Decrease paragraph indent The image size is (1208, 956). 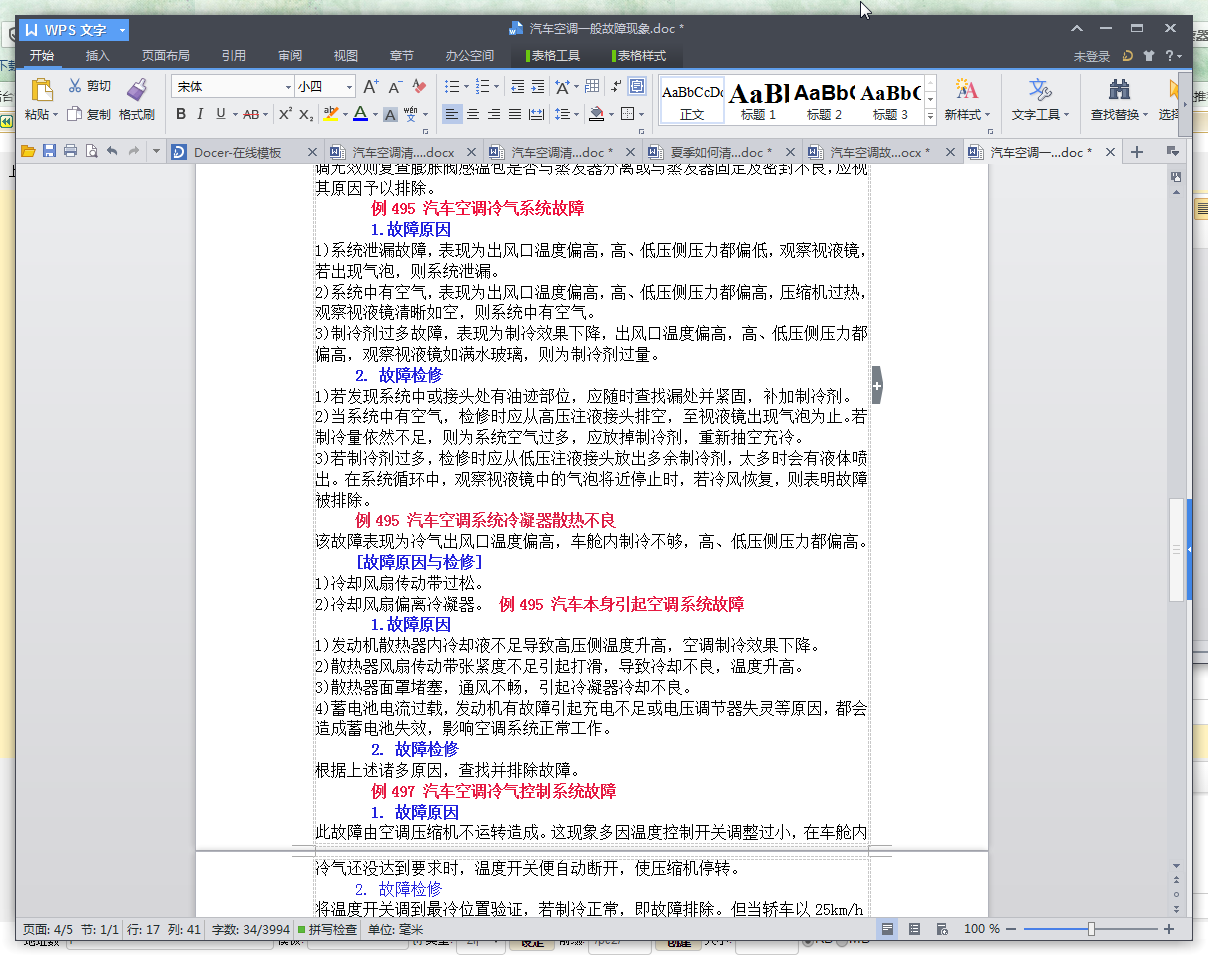coord(517,87)
